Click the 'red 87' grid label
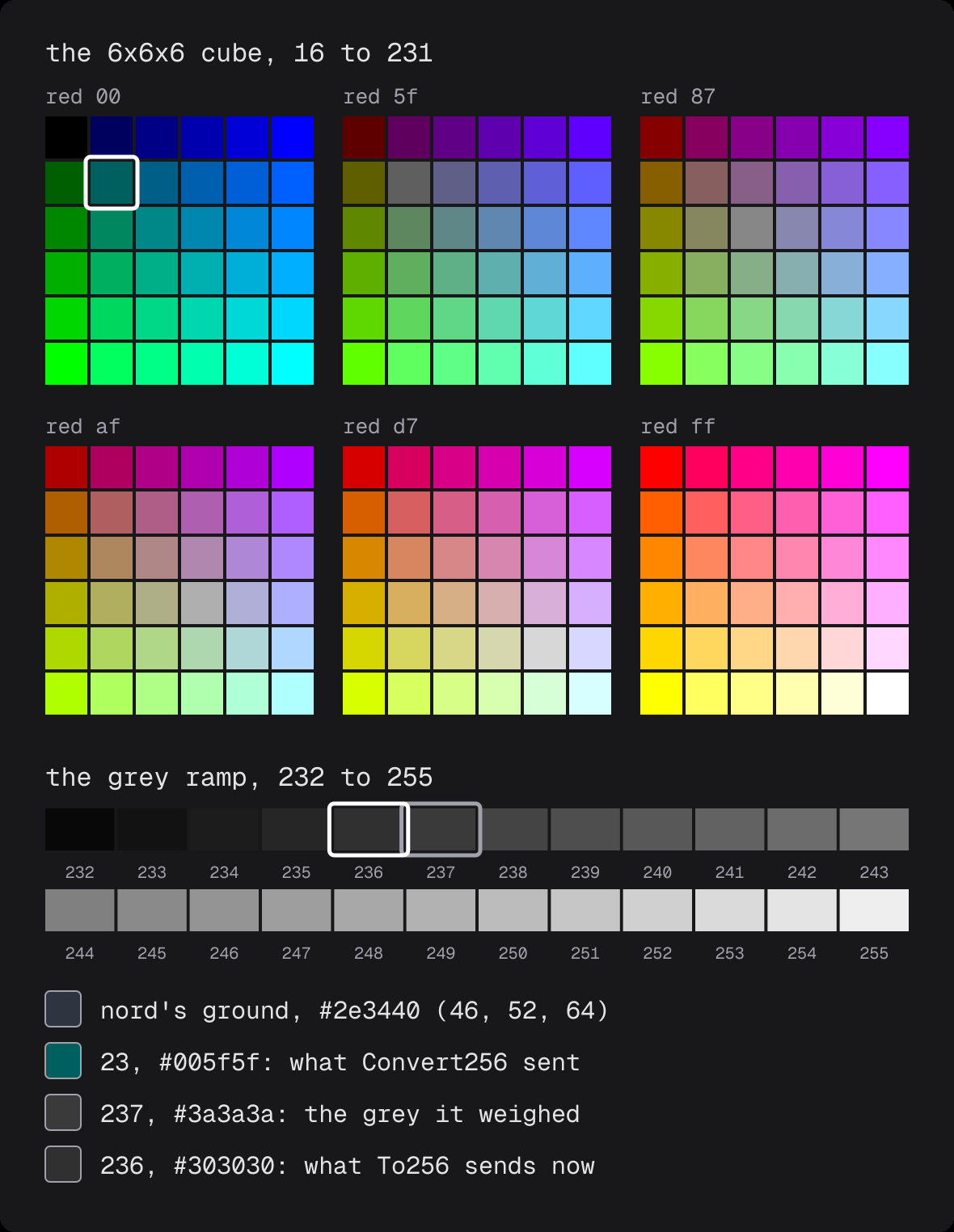This screenshot has width=954, height=1232. pyautogui.click(x=678, y=97)
